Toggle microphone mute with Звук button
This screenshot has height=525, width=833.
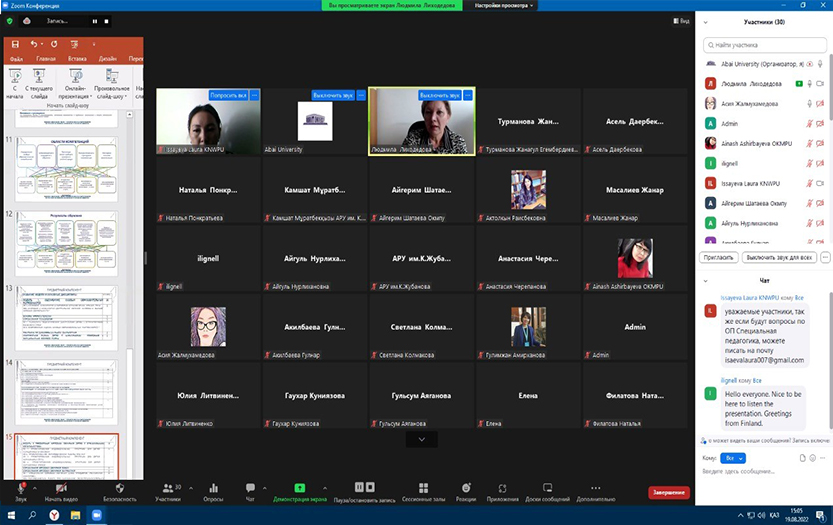pos(20,489)
